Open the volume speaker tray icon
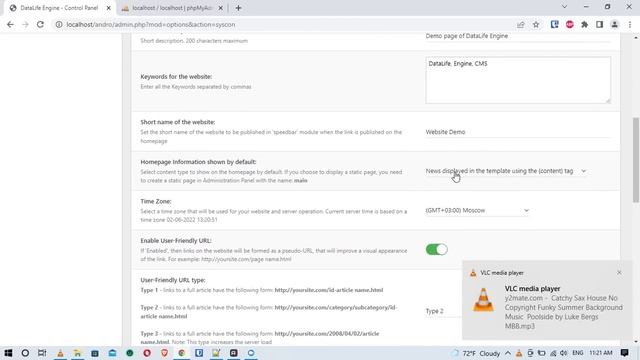The height and width of the screenshot is (360, 640). coord(564,353)
